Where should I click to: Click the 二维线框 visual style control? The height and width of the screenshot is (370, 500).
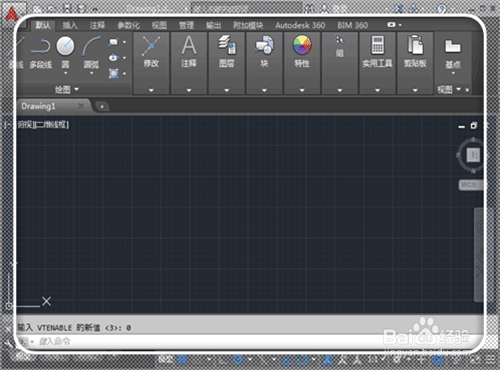[51, 125]
